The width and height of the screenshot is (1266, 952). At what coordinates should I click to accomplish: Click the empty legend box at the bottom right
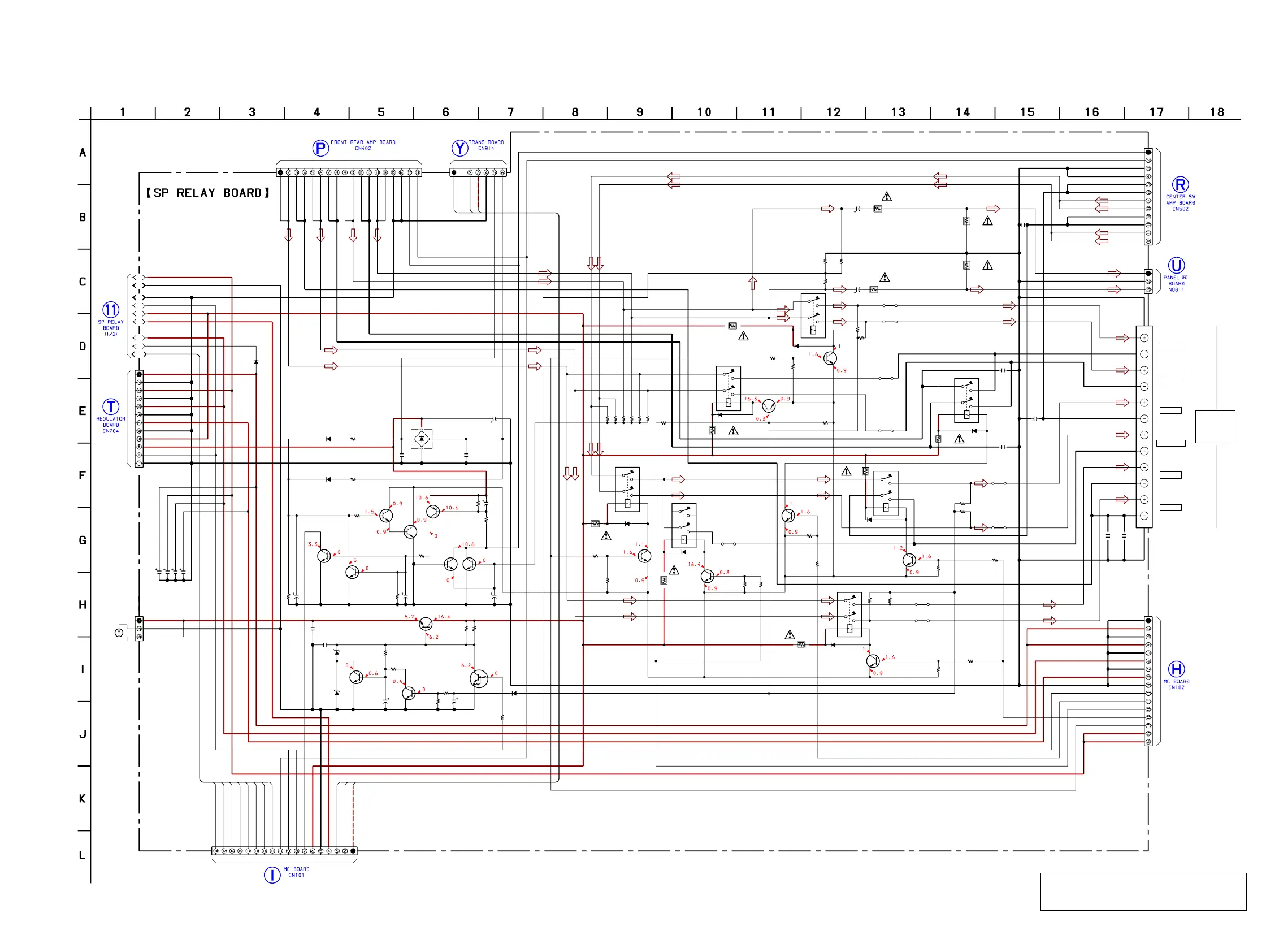(x=1143, y=892)
